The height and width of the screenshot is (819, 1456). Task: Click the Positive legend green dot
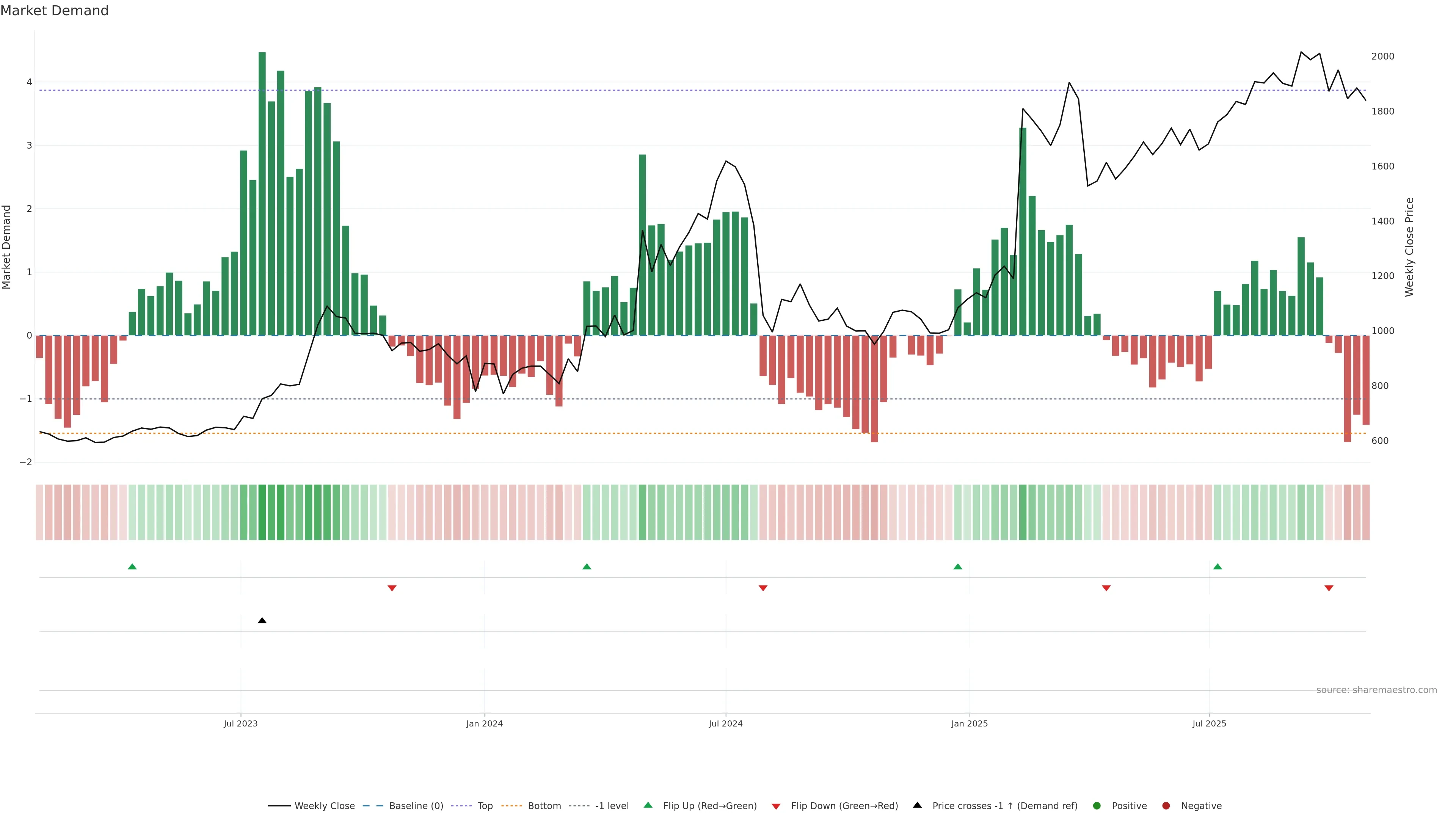point(1097,806)
